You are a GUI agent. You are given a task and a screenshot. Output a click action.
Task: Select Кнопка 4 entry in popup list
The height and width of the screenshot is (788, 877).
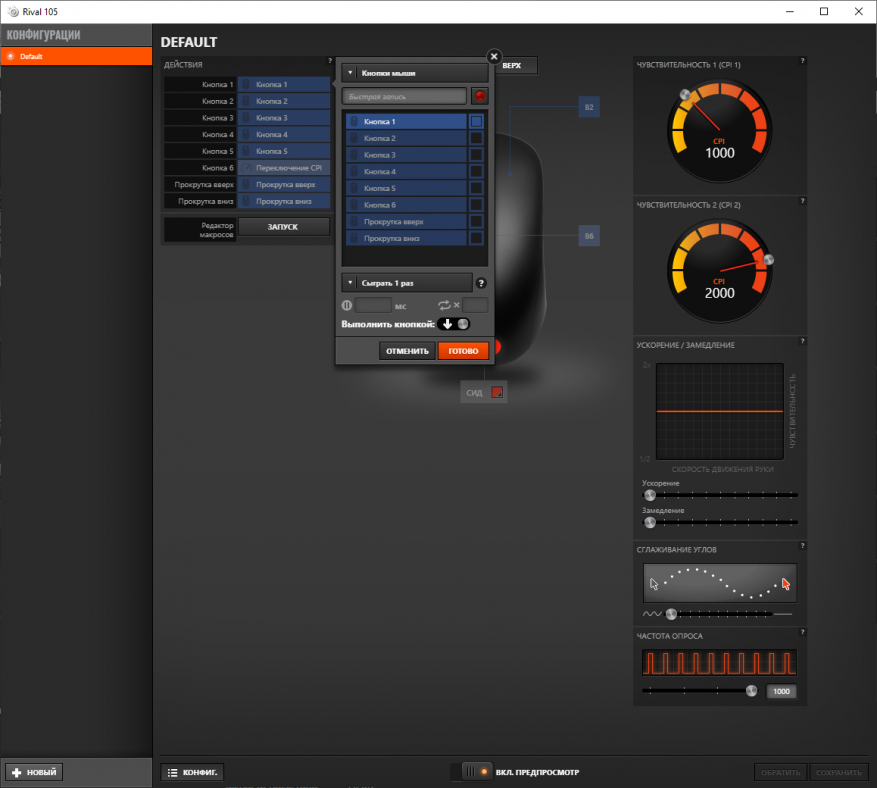[x=406, y=172]
